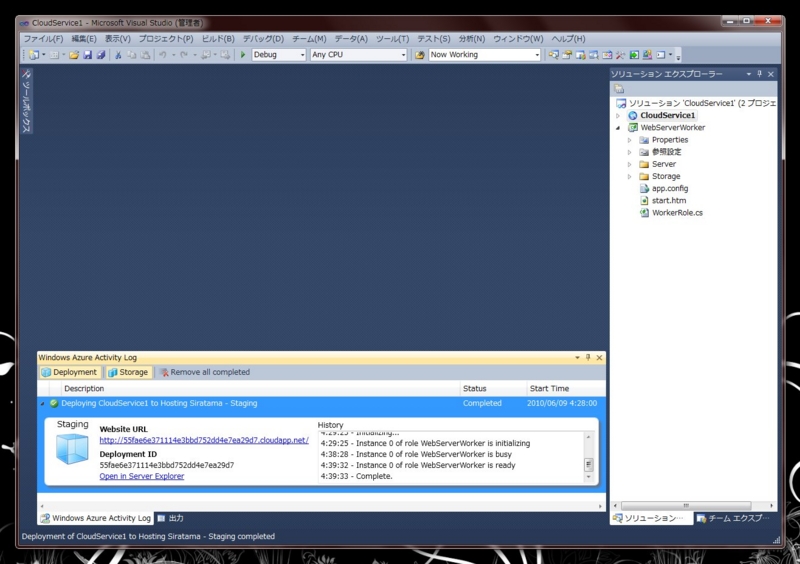Select app.config in Solution Explorer
The height and width of the screenshot is (564, 800).
coord(670,188)
